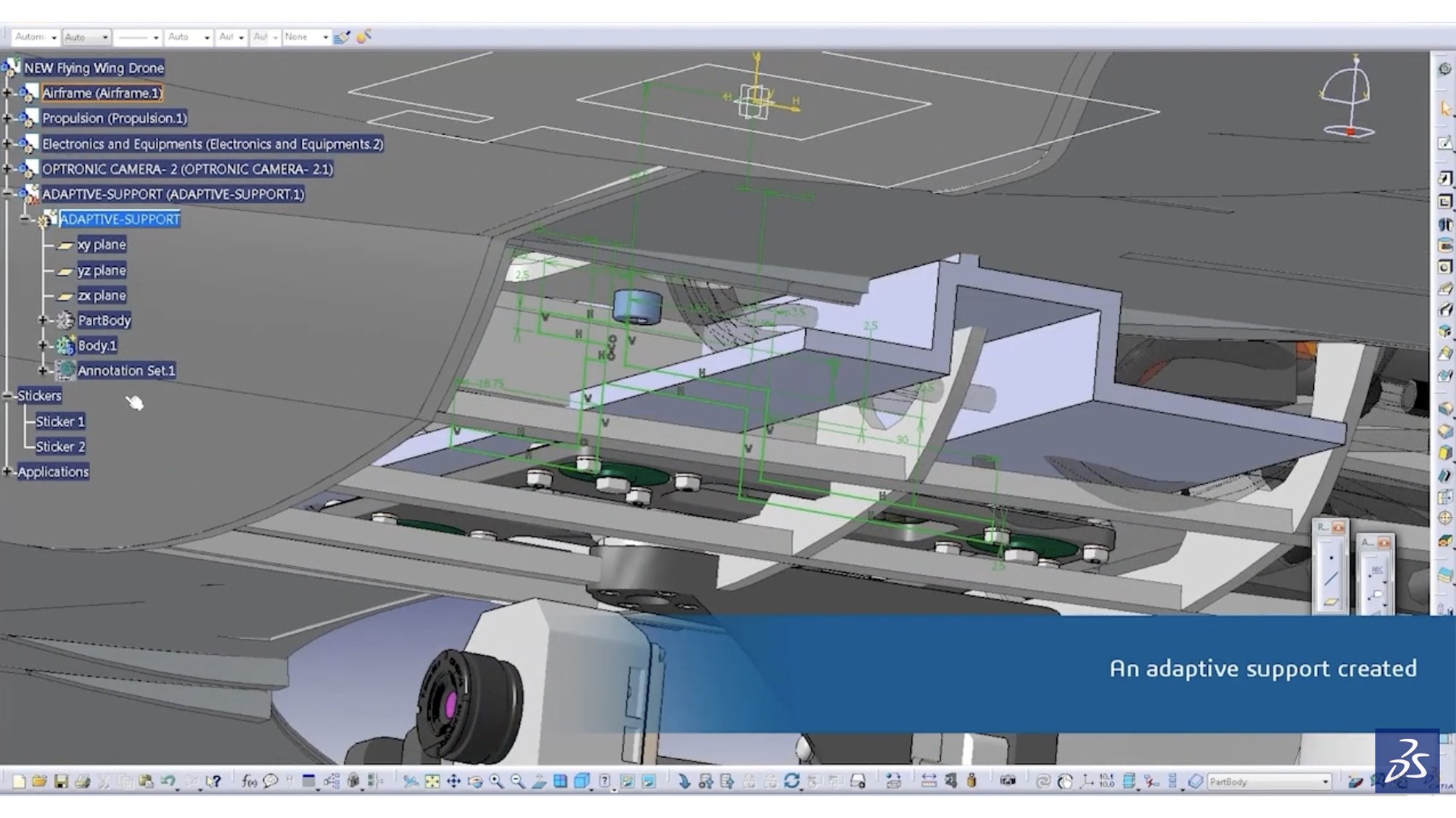Click the Undo arrow icon
The image size is (1456, 818).
click(x=168, y=781)
